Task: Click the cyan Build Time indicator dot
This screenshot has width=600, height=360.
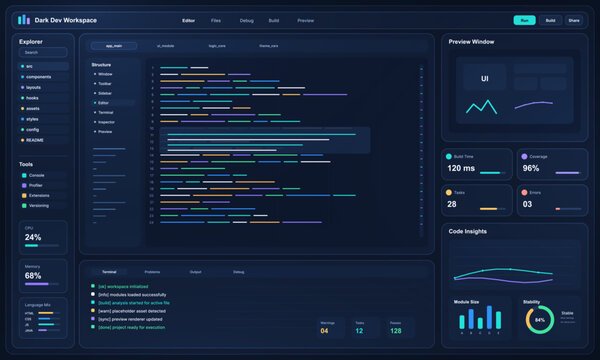Action: pos(449,156)
